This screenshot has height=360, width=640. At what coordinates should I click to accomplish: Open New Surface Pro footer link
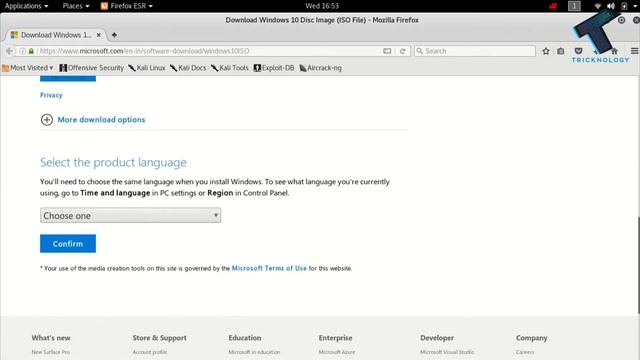point(51,352)
